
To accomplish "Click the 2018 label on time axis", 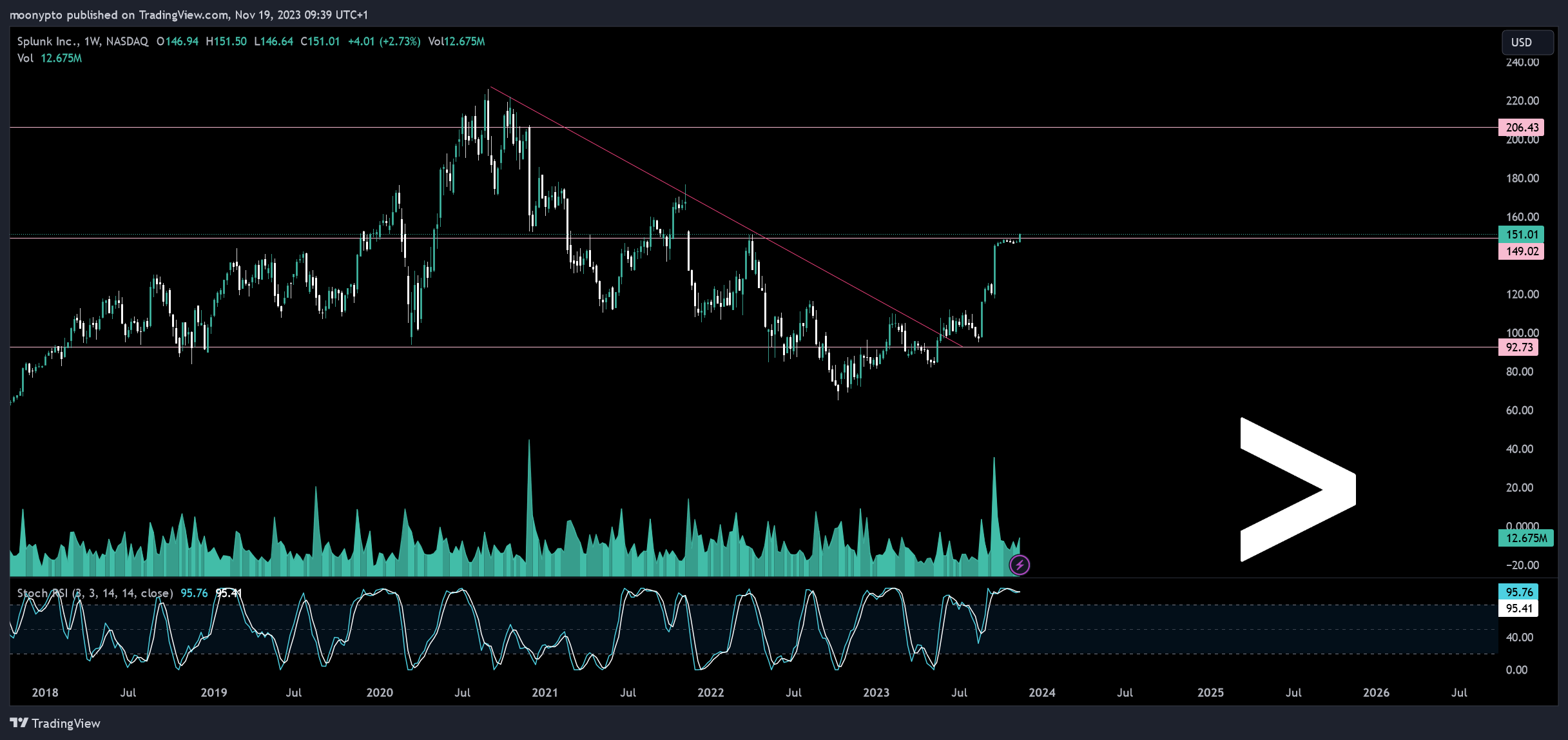I will coord(45,692).
